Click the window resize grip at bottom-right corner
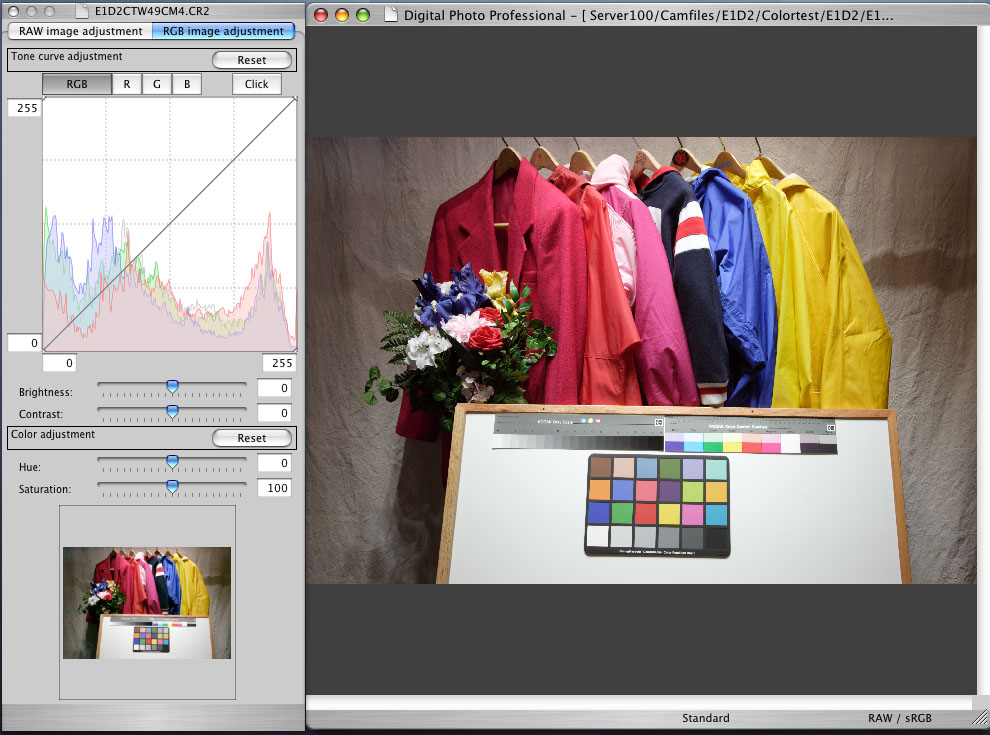Screen dimensions: 990x735 click(978, 718)
